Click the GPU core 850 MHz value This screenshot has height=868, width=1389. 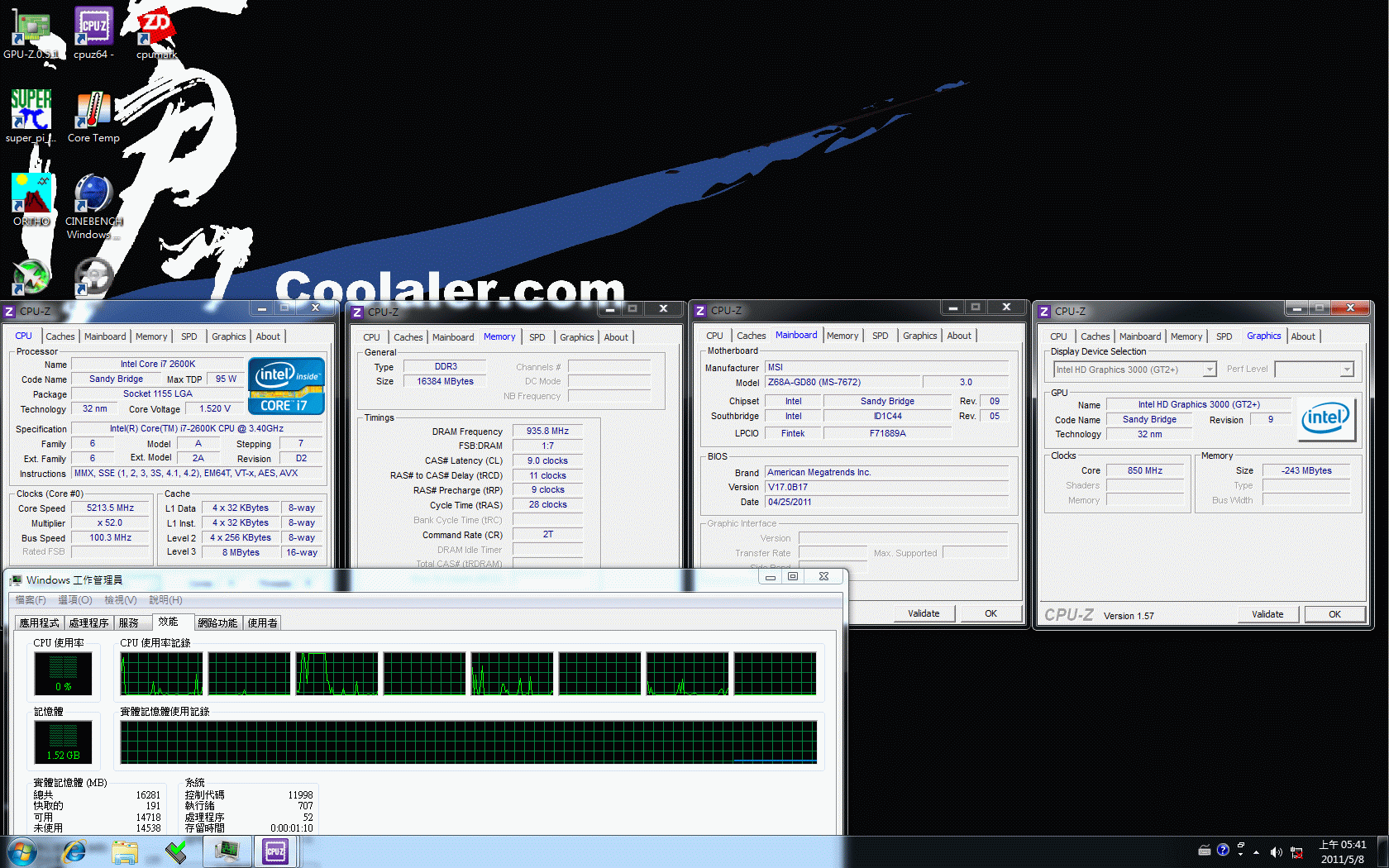[x=1145, y=470]
